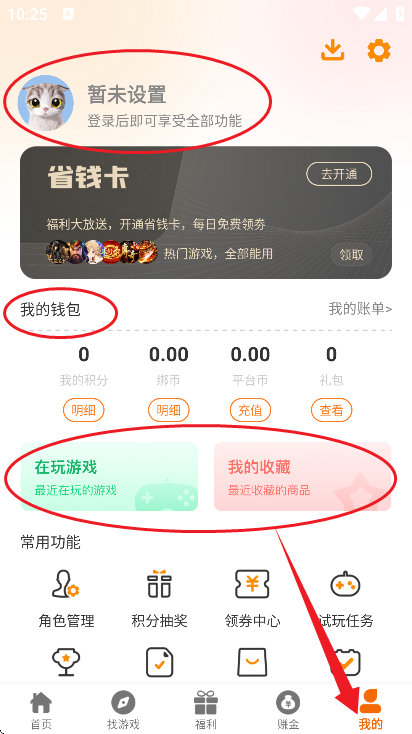Open 积分抽奖 points lottery icon
The width and height of the screenshot is (412, 734).
click(159, 584)
